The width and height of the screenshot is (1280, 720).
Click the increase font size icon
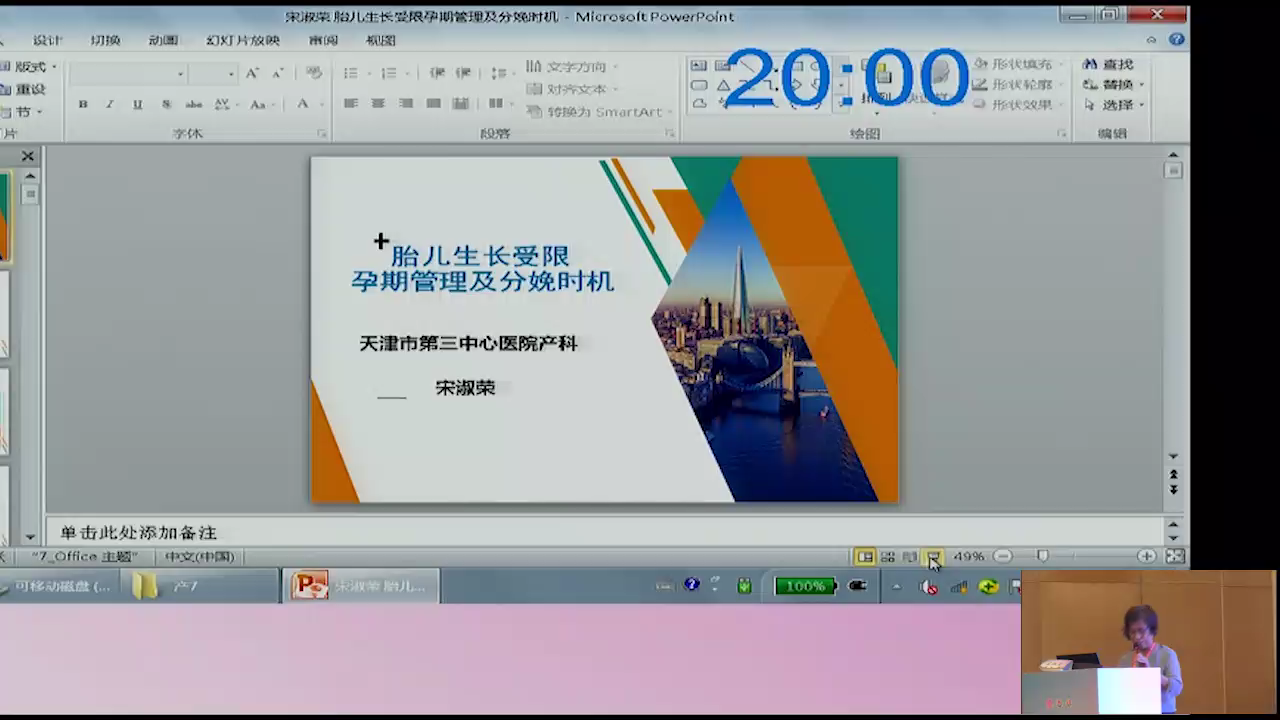point(252,73)
